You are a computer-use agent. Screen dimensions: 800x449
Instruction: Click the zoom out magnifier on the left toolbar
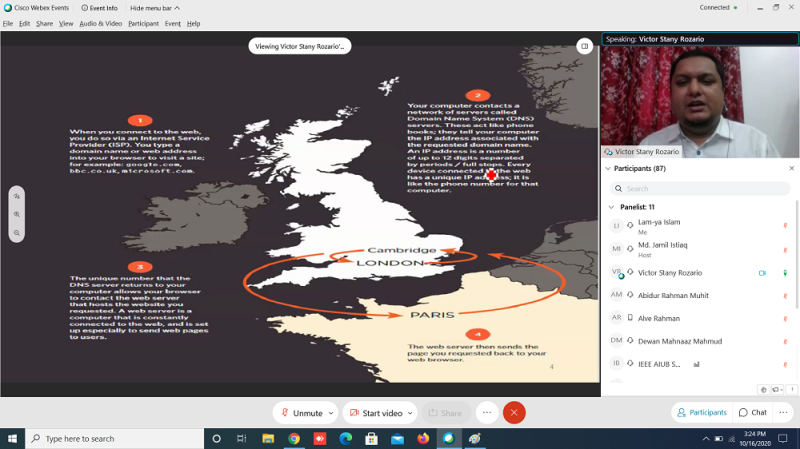coord(17,232)
